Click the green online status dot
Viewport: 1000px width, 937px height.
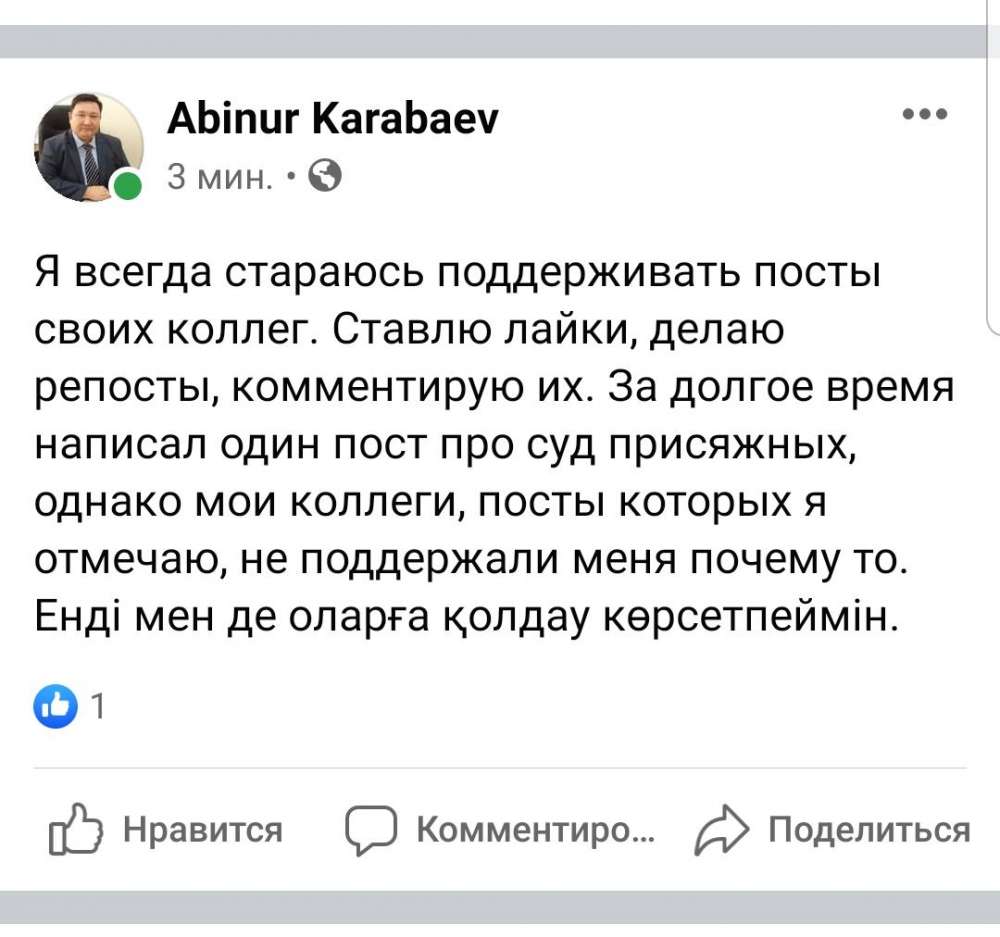pos(127,187)
